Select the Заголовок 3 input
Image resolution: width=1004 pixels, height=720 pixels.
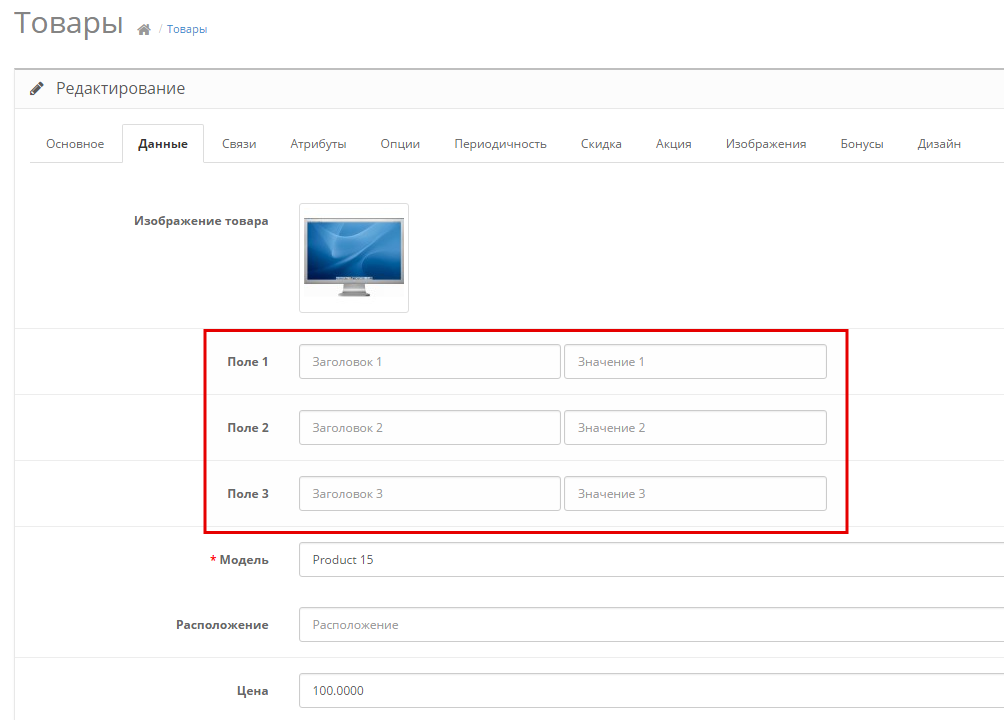[x=430, y=494]
